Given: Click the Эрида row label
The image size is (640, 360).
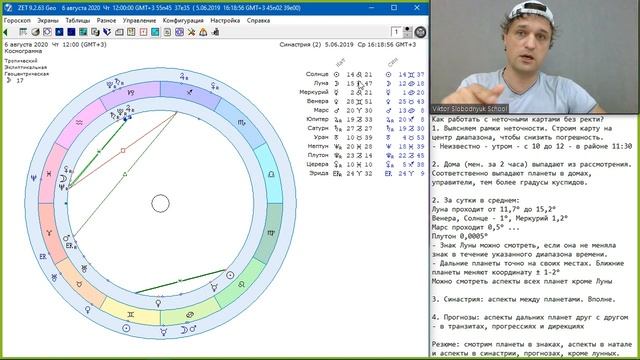Looking at the screenshot, I should click(319, 173).
